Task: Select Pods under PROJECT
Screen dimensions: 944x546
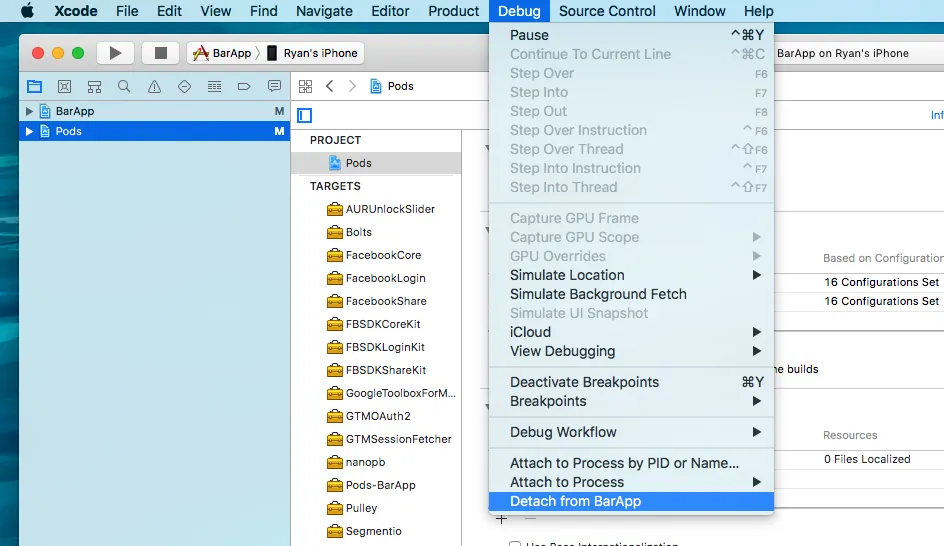Action: [x=376, y=163]
